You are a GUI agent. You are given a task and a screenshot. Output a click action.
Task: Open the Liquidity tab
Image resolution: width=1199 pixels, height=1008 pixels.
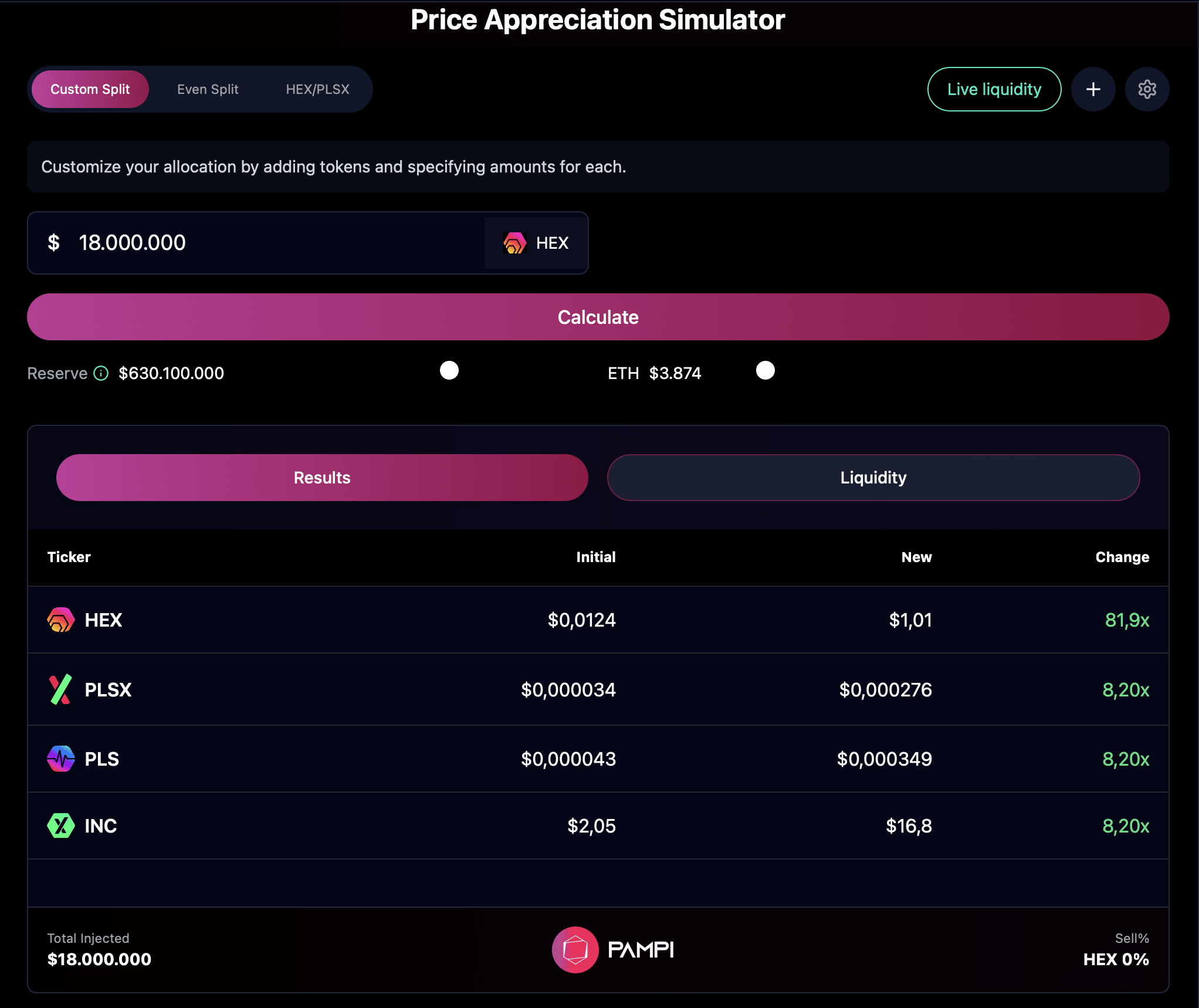873,478
